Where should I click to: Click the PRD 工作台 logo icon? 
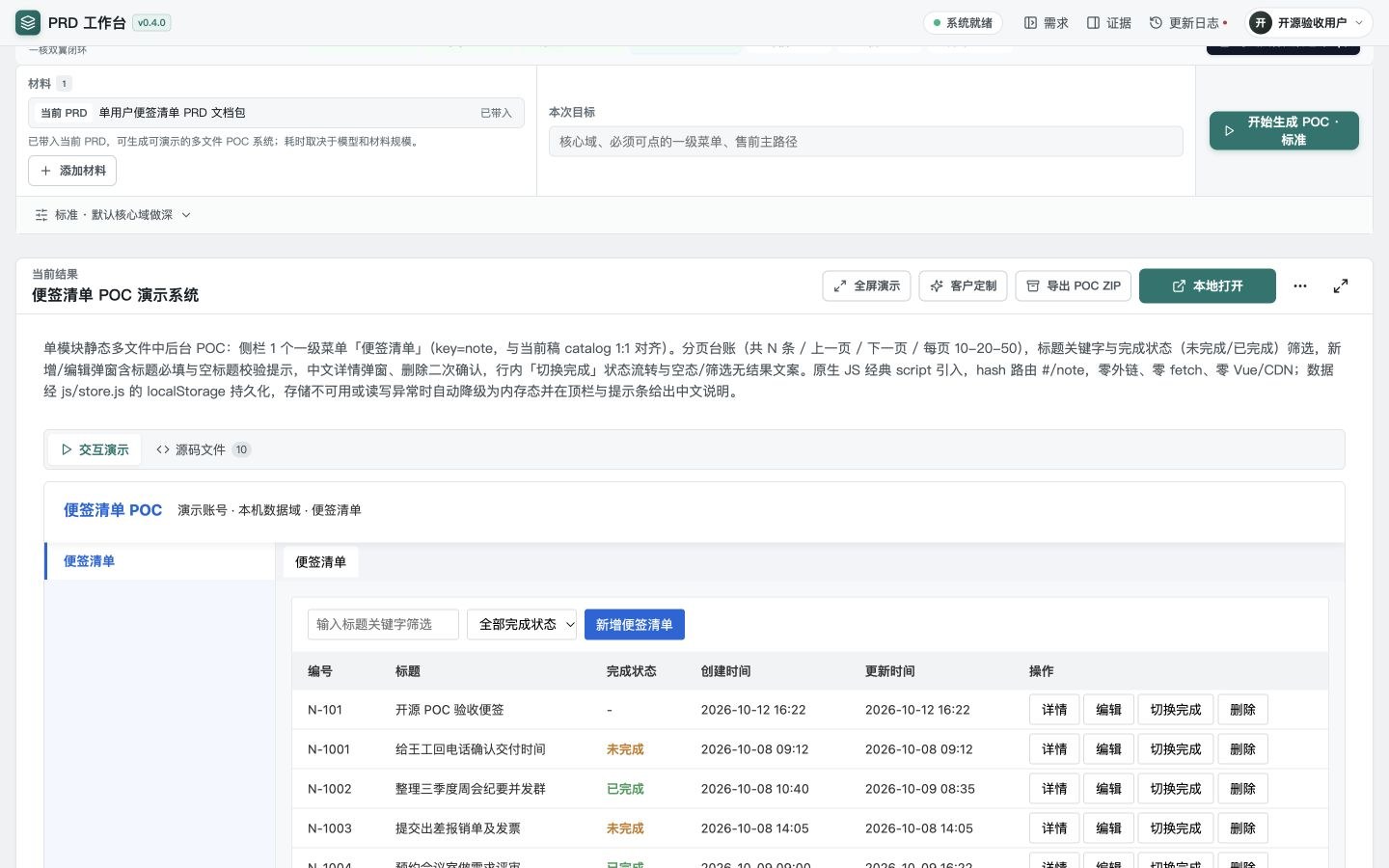click(x=28, y=22)
